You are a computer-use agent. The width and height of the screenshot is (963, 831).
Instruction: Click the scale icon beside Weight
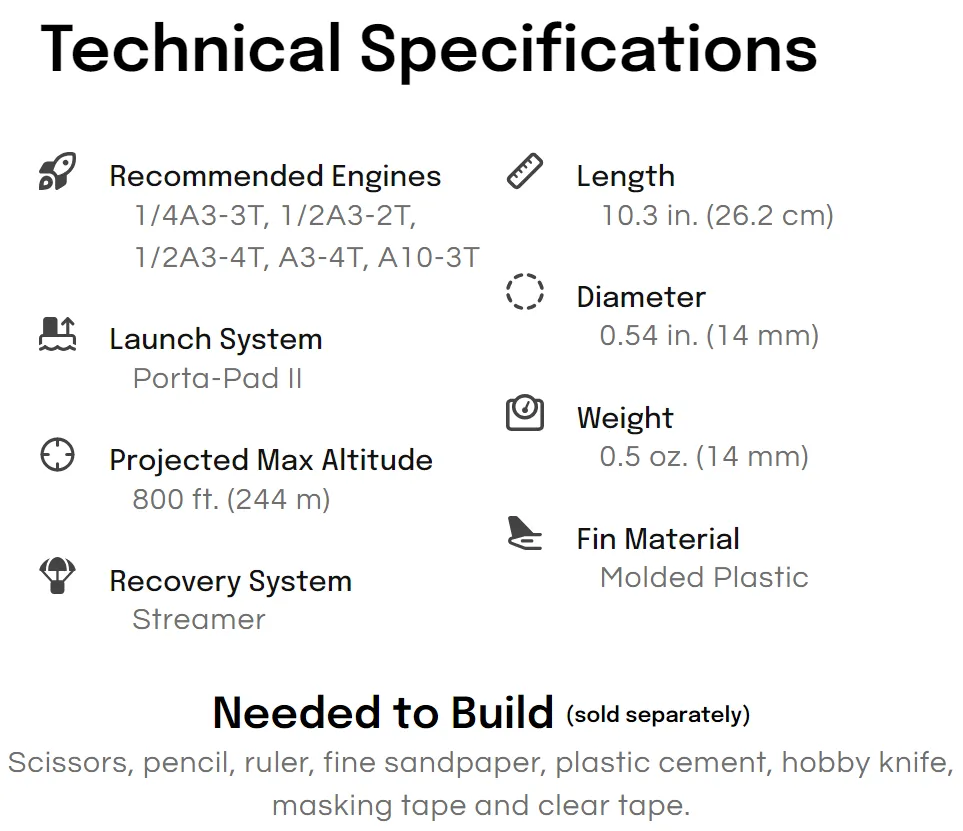click(x=525, y=412)
